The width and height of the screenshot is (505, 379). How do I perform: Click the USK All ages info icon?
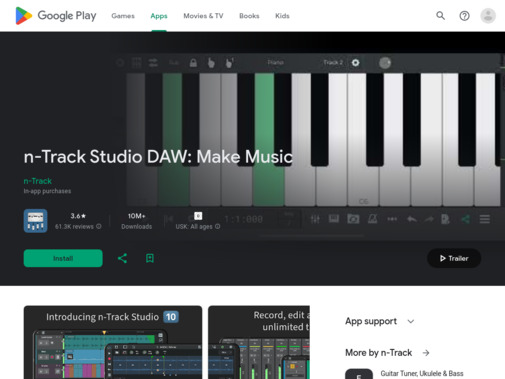tap(217, 226)
